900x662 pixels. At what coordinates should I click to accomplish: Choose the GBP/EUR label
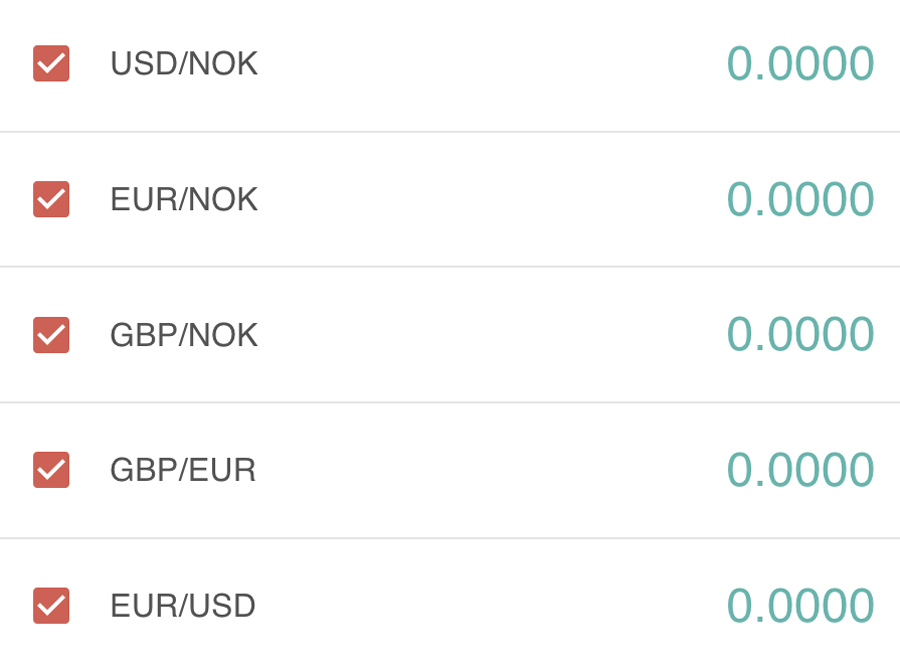[183, 470]
